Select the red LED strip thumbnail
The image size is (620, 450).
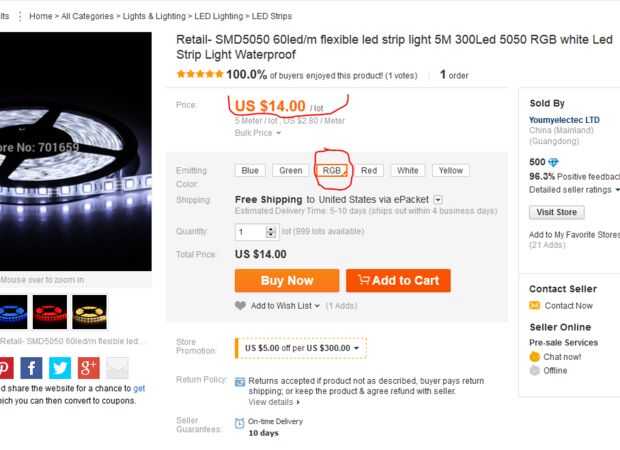coord(50,311)
